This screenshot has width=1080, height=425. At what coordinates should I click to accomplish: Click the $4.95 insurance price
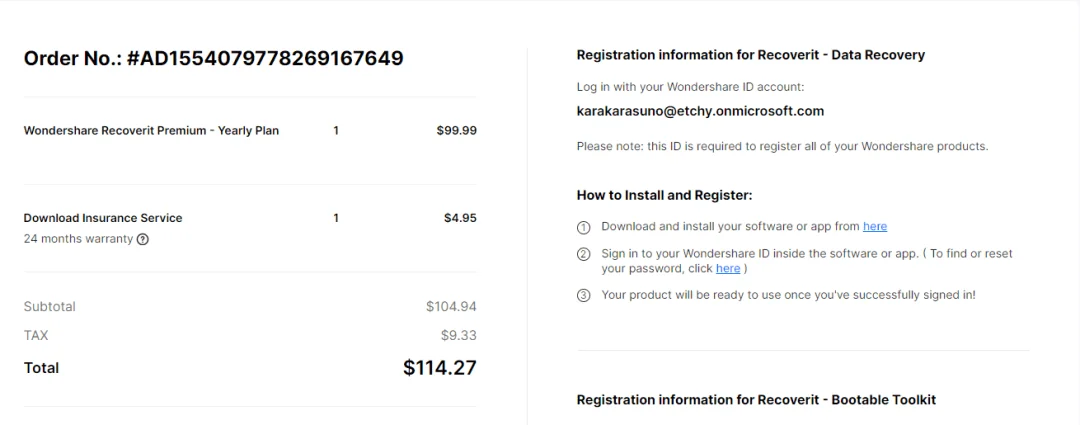coord(460,218)
